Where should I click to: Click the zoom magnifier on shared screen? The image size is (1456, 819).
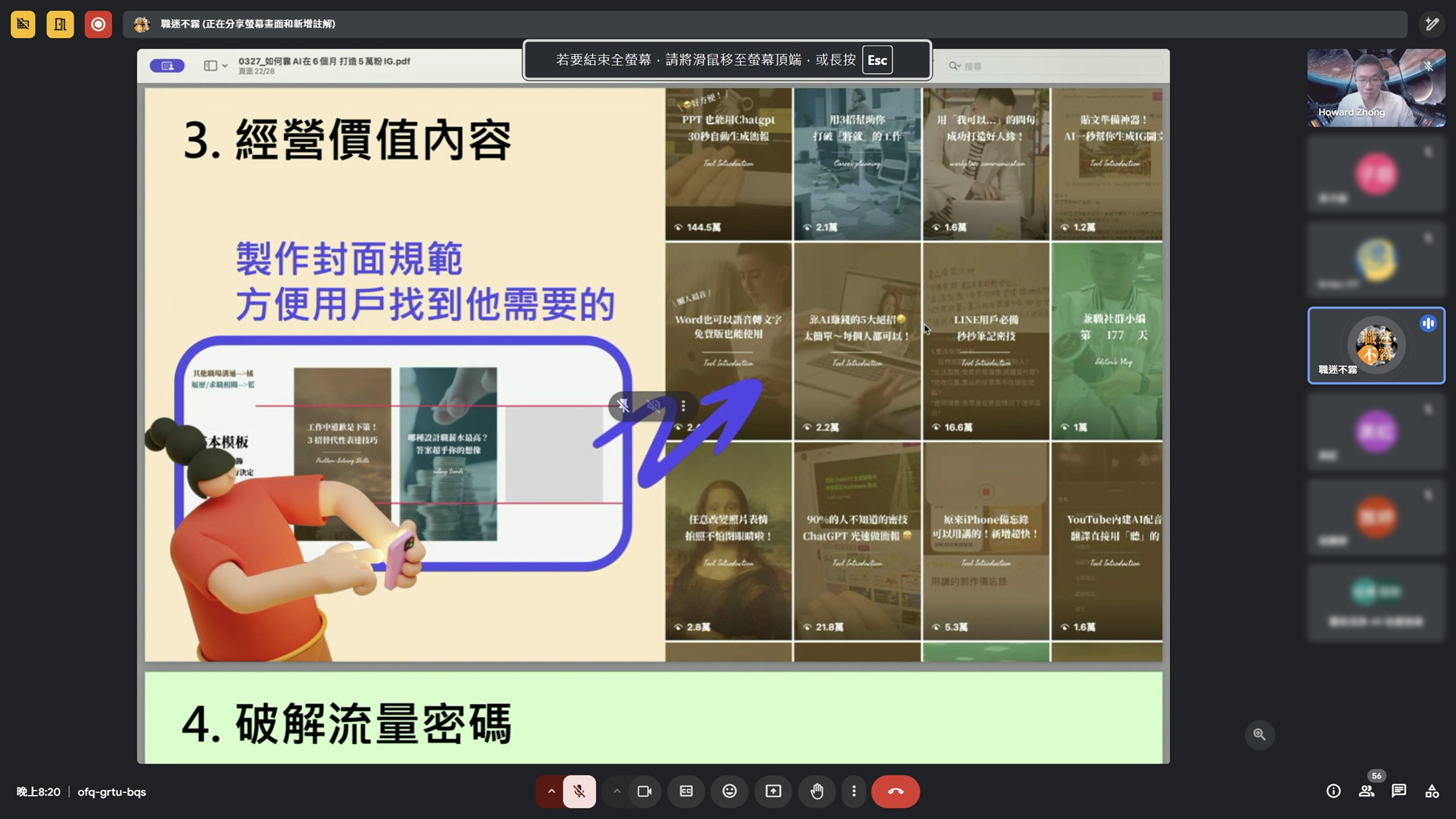(1259, 735)
